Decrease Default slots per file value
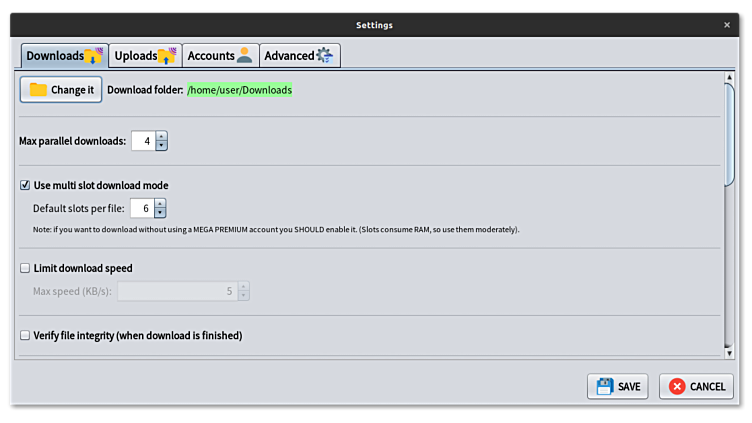752x423 pixels. (160, 213)
